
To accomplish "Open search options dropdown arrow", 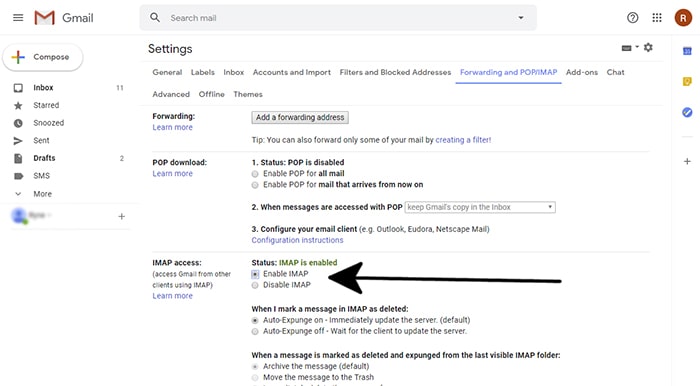I will pyautogui.click(x=521, y=18).
